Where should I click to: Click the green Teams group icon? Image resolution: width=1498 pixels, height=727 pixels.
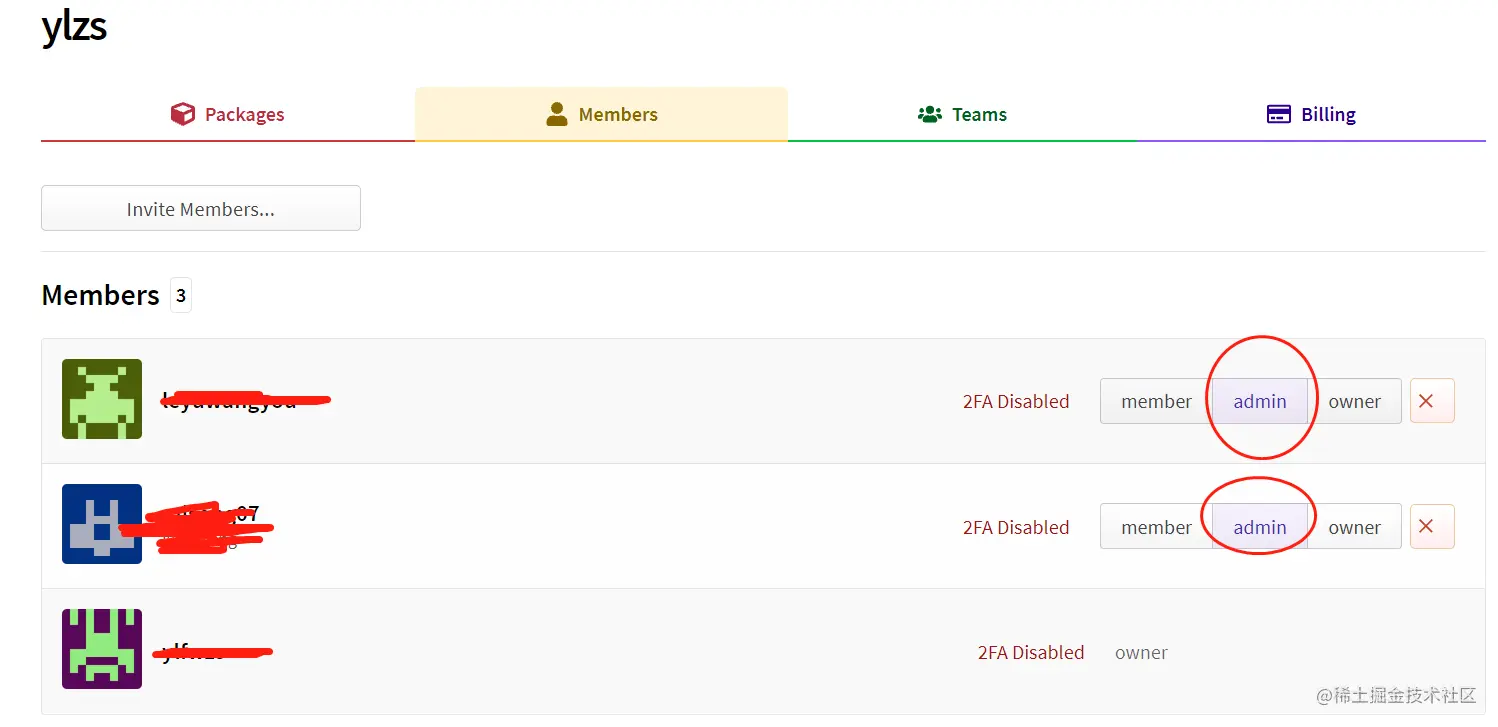pyautogui.click(x=930, y=114)
